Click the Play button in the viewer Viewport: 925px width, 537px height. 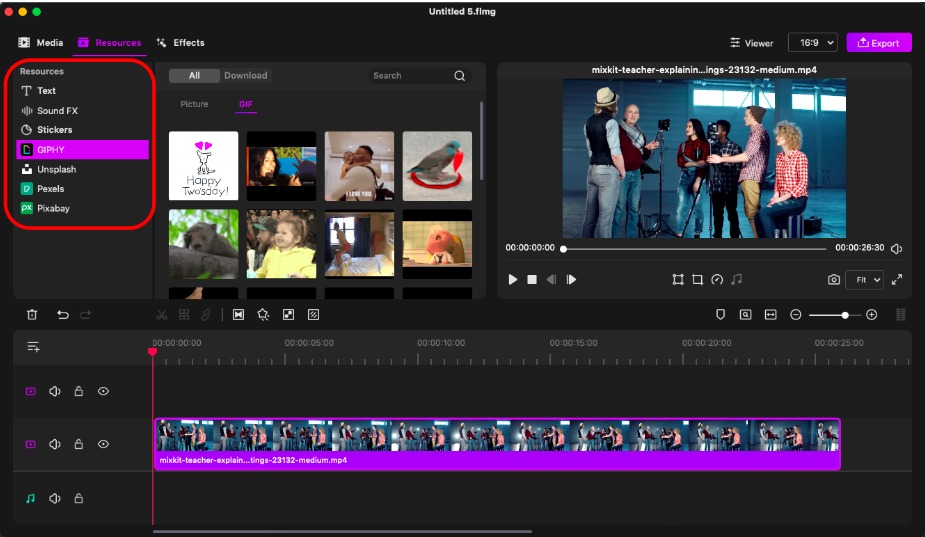pyautogui.click(x=513, y=280)
